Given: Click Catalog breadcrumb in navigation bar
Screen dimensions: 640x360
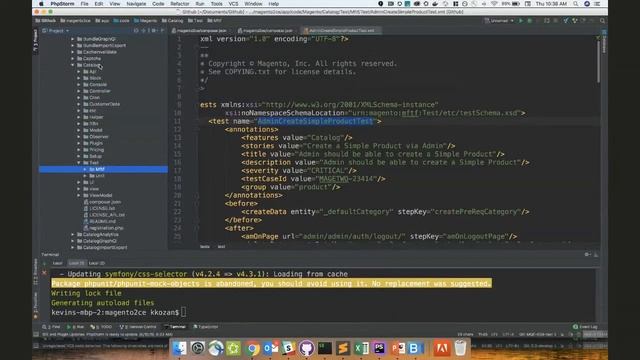Looking at the screenshot, I should click(x=173, y=20).
